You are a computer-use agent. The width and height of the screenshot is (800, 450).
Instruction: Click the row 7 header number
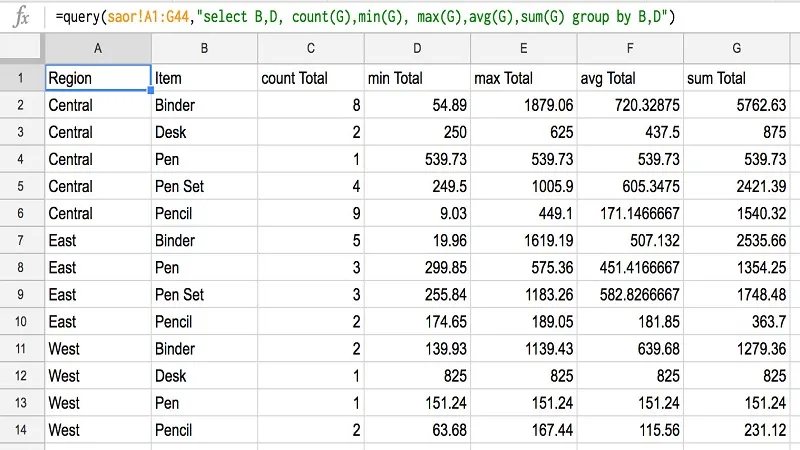click(x=22, y=240)
